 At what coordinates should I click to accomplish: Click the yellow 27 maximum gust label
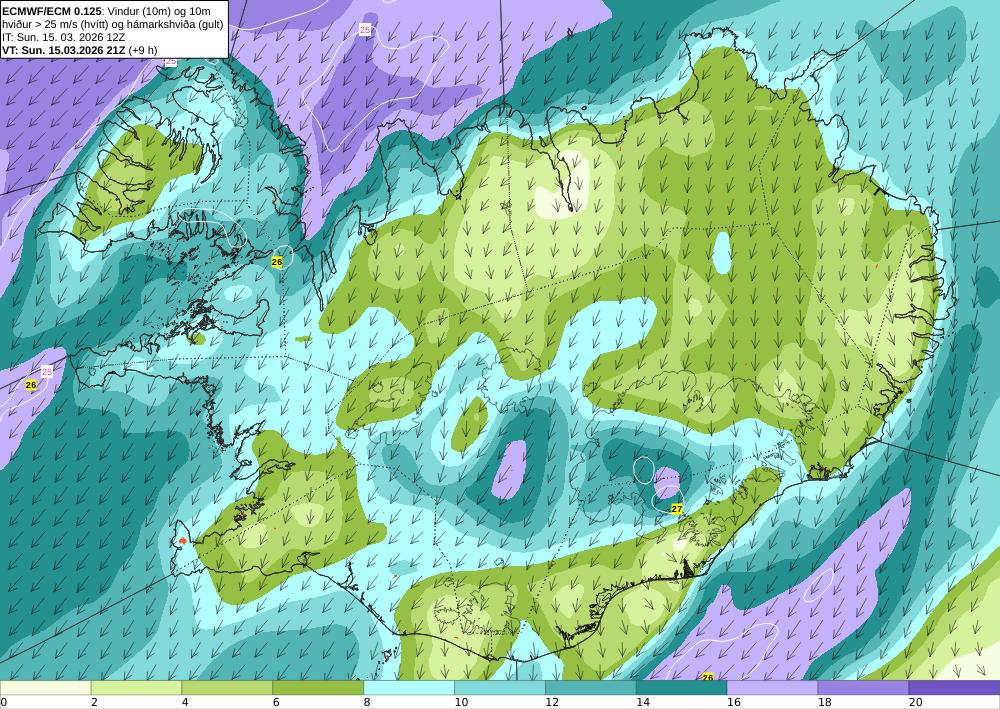pos(677,509)
